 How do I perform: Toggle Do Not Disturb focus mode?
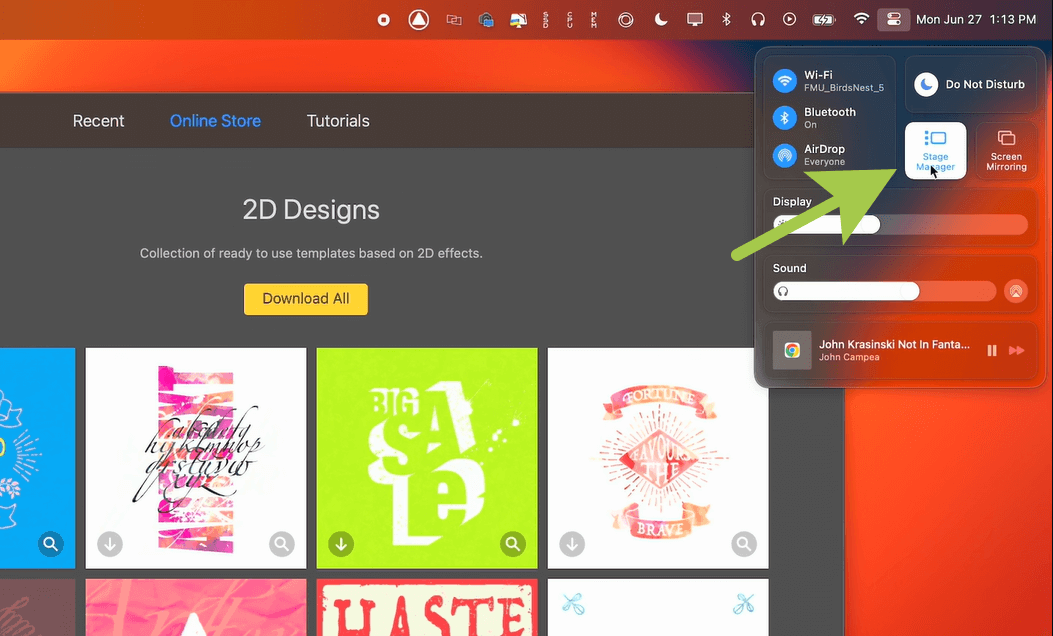coord(927,85)
